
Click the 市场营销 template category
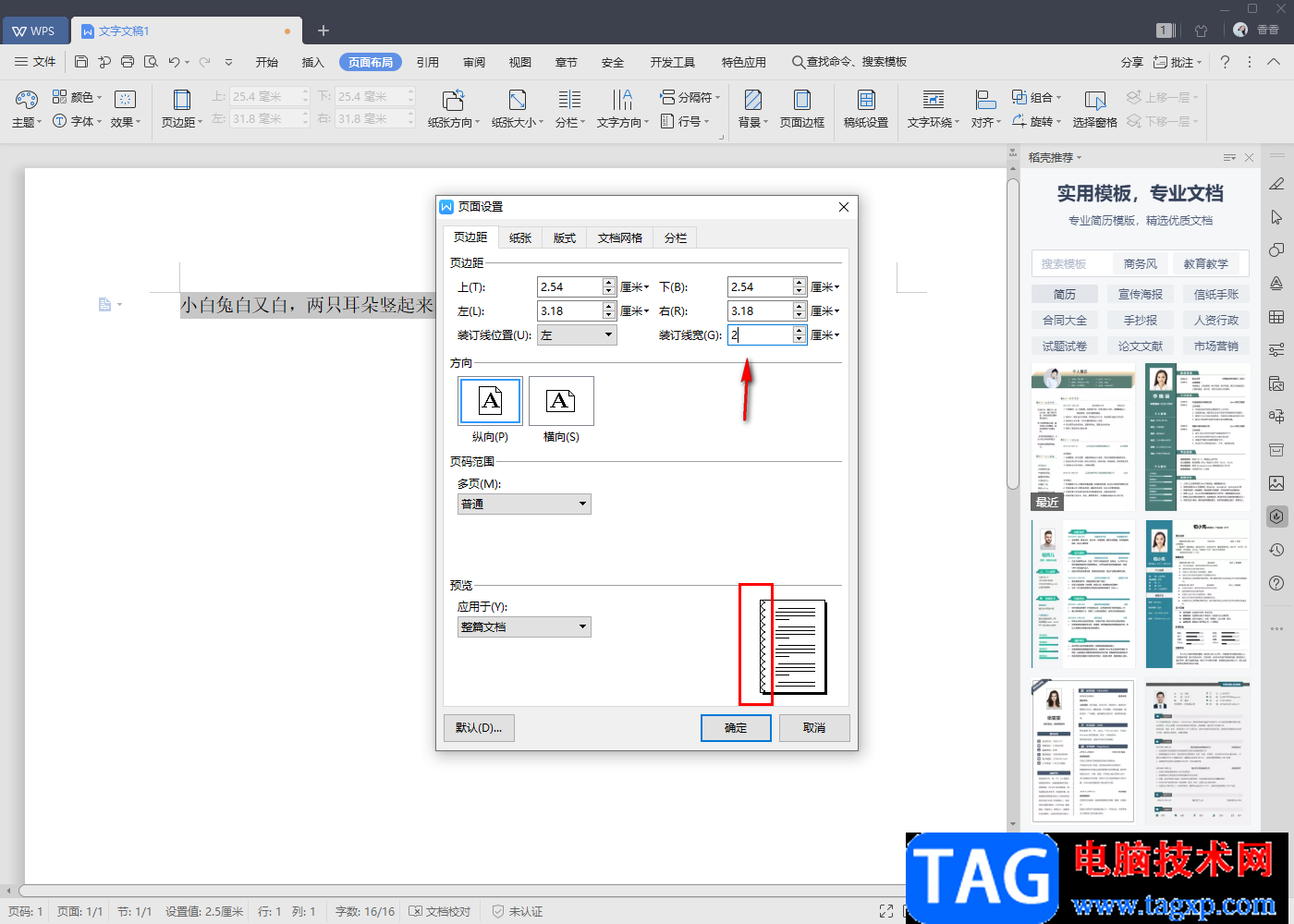point(1216,346)
